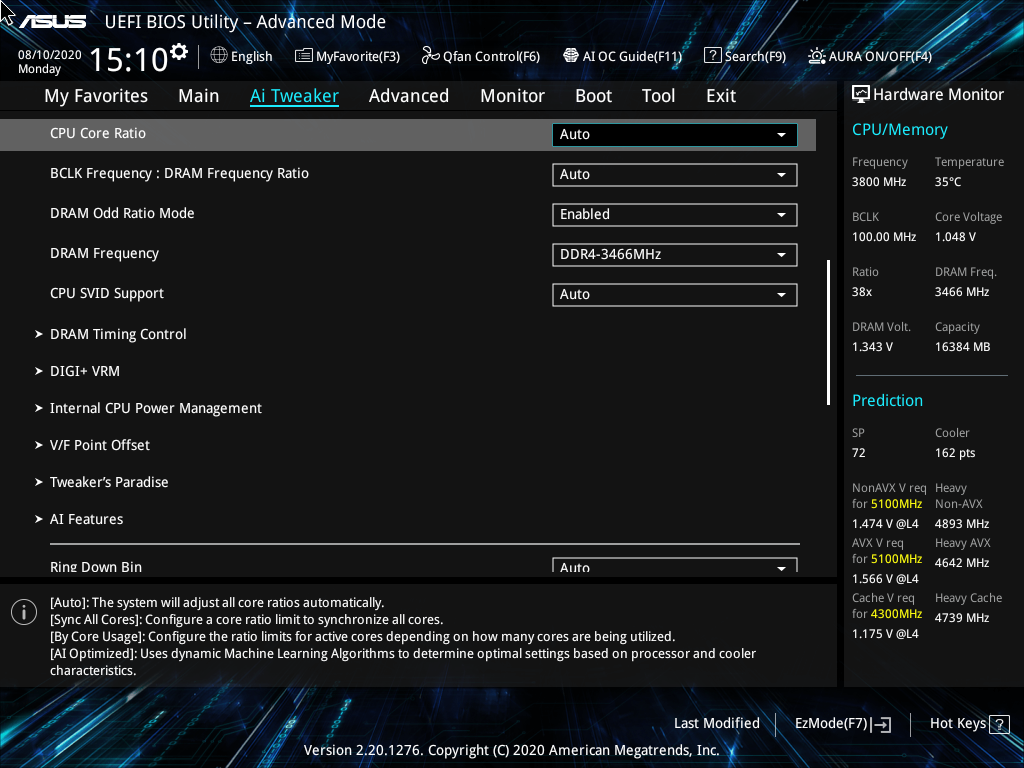This screenshot has width=1024, height=768.
Task: Open the MyFavorite list icon
Action: [304, 56]
